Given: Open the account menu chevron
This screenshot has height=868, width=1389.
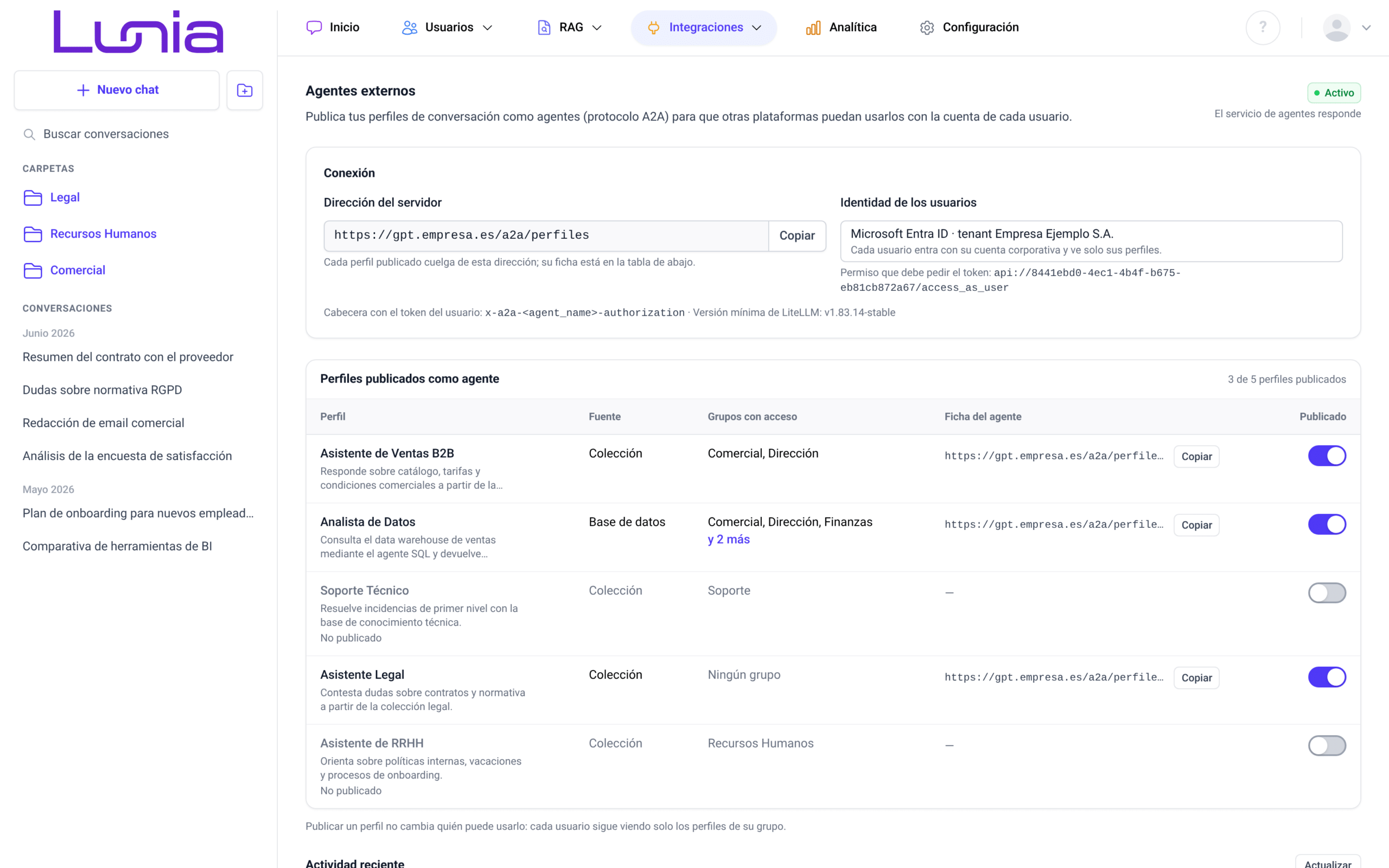Looking at the screenshot, I should click(1367, 28).
